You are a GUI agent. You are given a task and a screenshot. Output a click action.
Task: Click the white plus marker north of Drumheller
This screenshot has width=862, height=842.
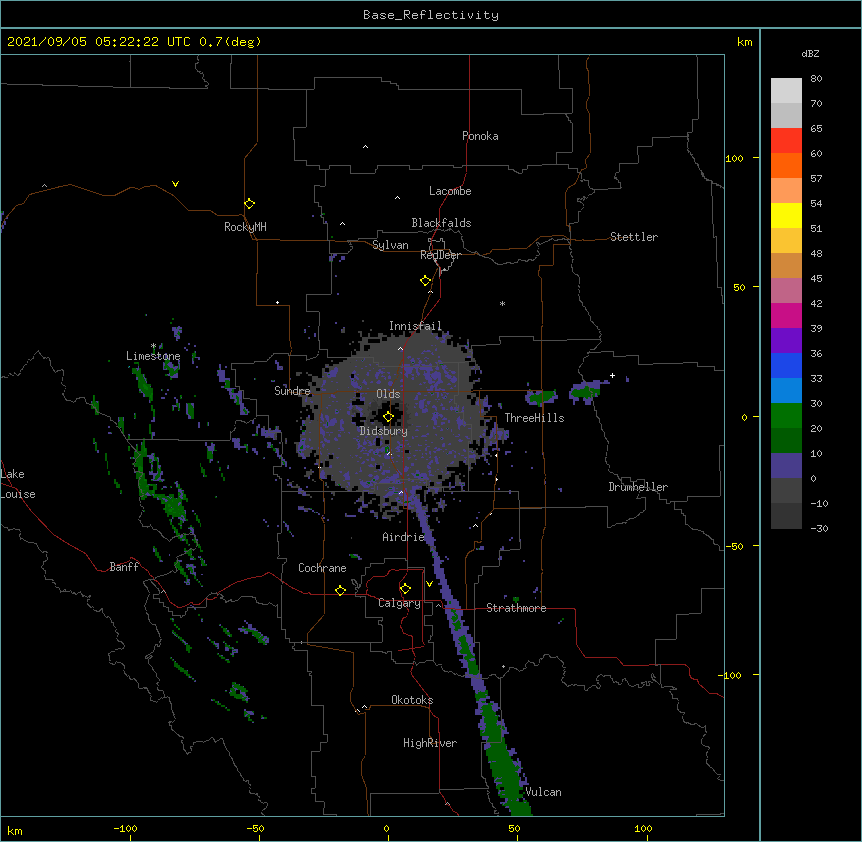click(x=612, y=376)
